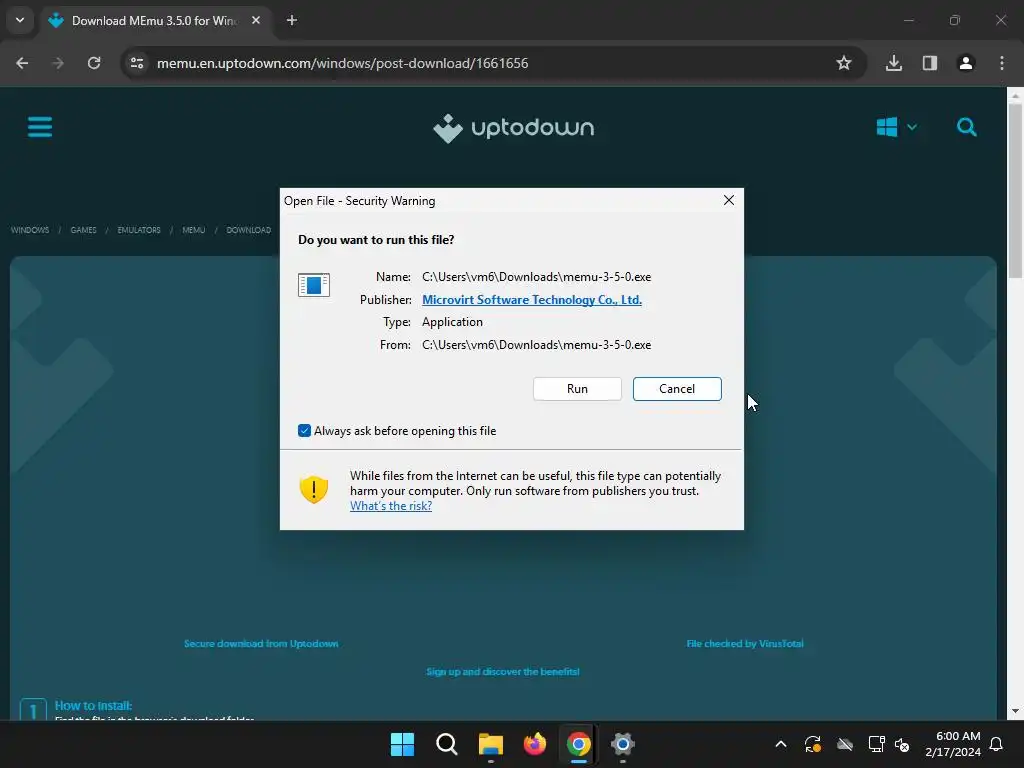Cancel the Open File security warning
This screenshot has width=1024, height=768.
(677, 389)
